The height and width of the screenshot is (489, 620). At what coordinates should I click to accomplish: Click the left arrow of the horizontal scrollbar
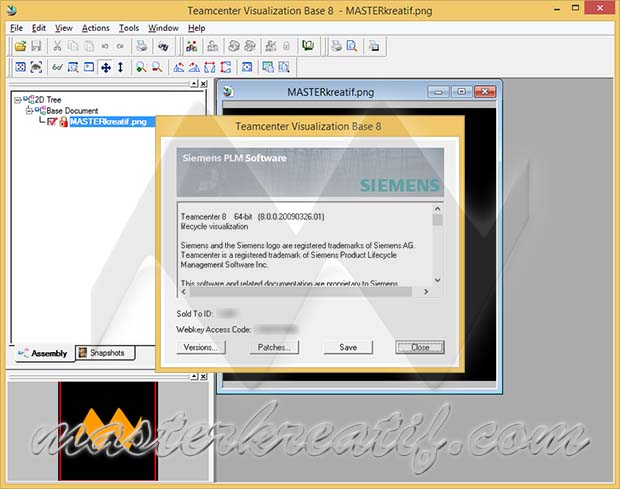point(183,292)
